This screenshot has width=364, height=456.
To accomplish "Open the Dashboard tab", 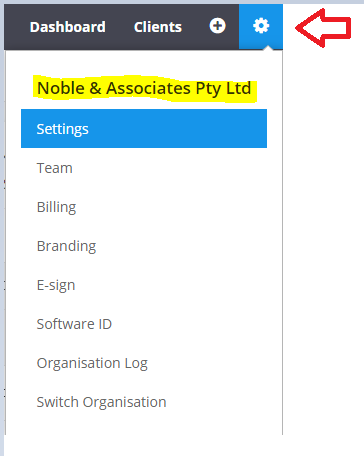I will click(x=68, y=27).
